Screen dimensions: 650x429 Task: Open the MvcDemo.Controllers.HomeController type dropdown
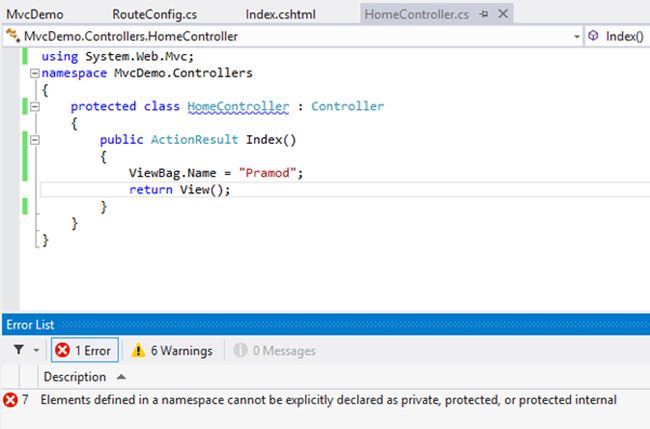pyautogui.click(x=576, y=37)
